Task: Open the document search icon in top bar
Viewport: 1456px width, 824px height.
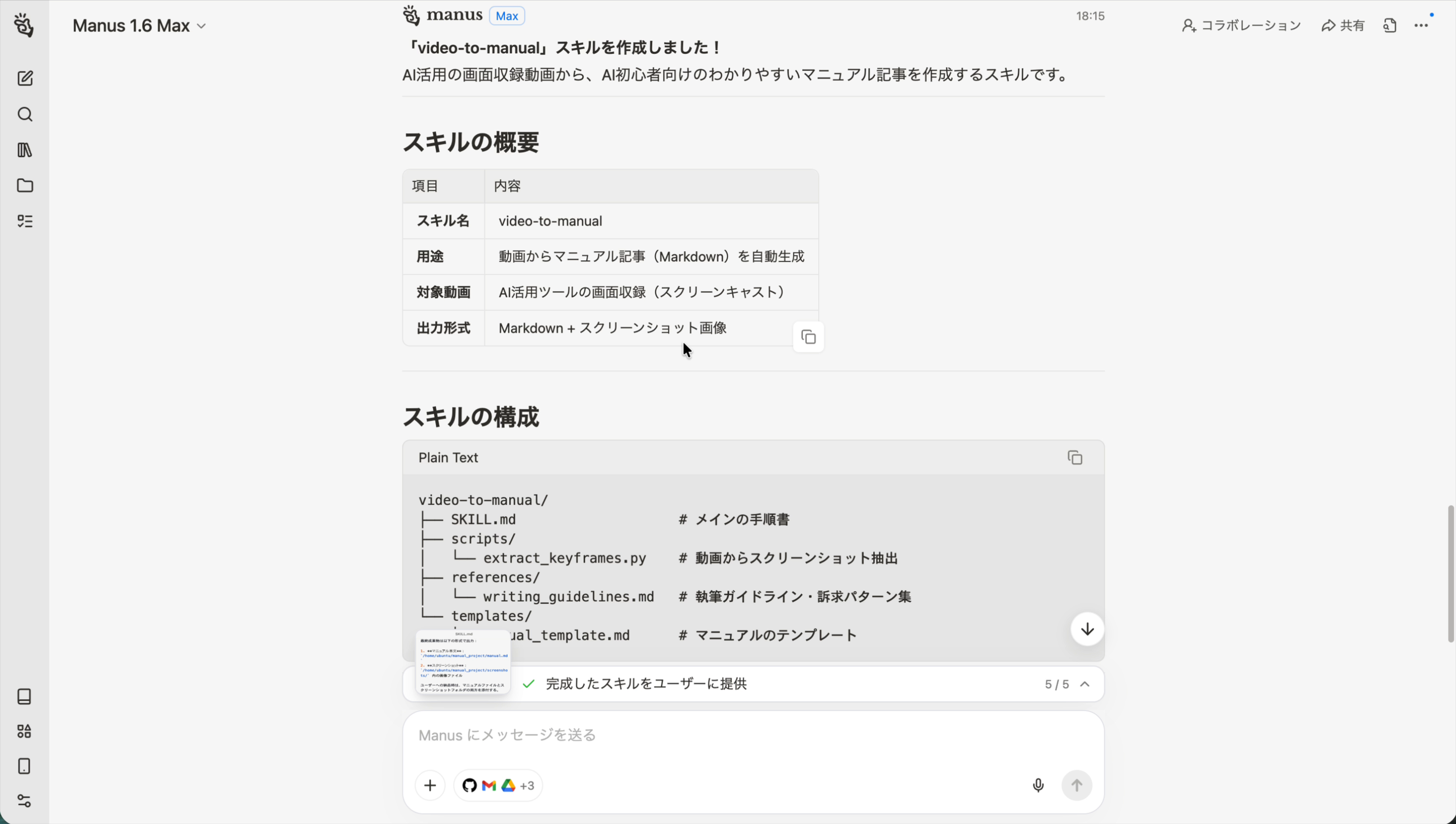Action: click(1391, 25)
